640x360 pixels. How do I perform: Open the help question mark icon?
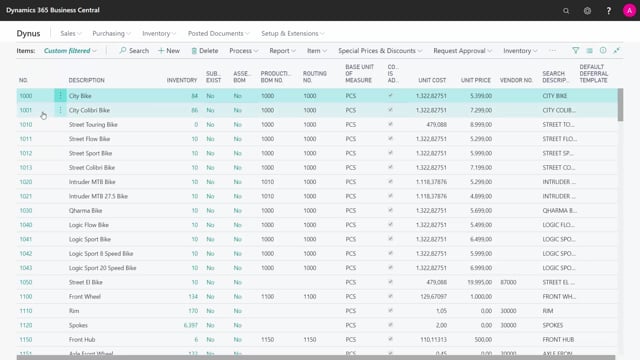click(x=609, y=11)
